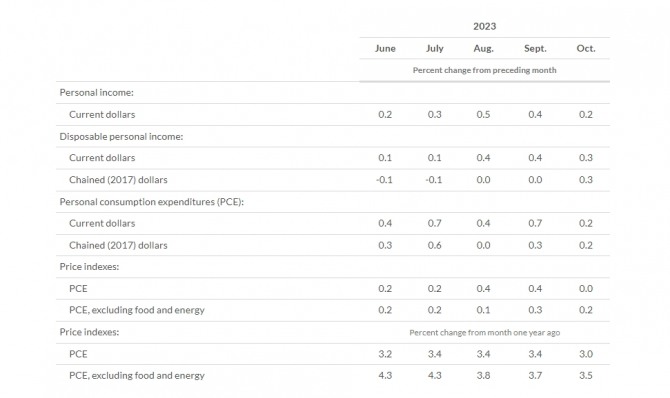The image size is (670, 398).
Task: Select PCE Chained dollars July value 0.6
Action: point(435,245)
